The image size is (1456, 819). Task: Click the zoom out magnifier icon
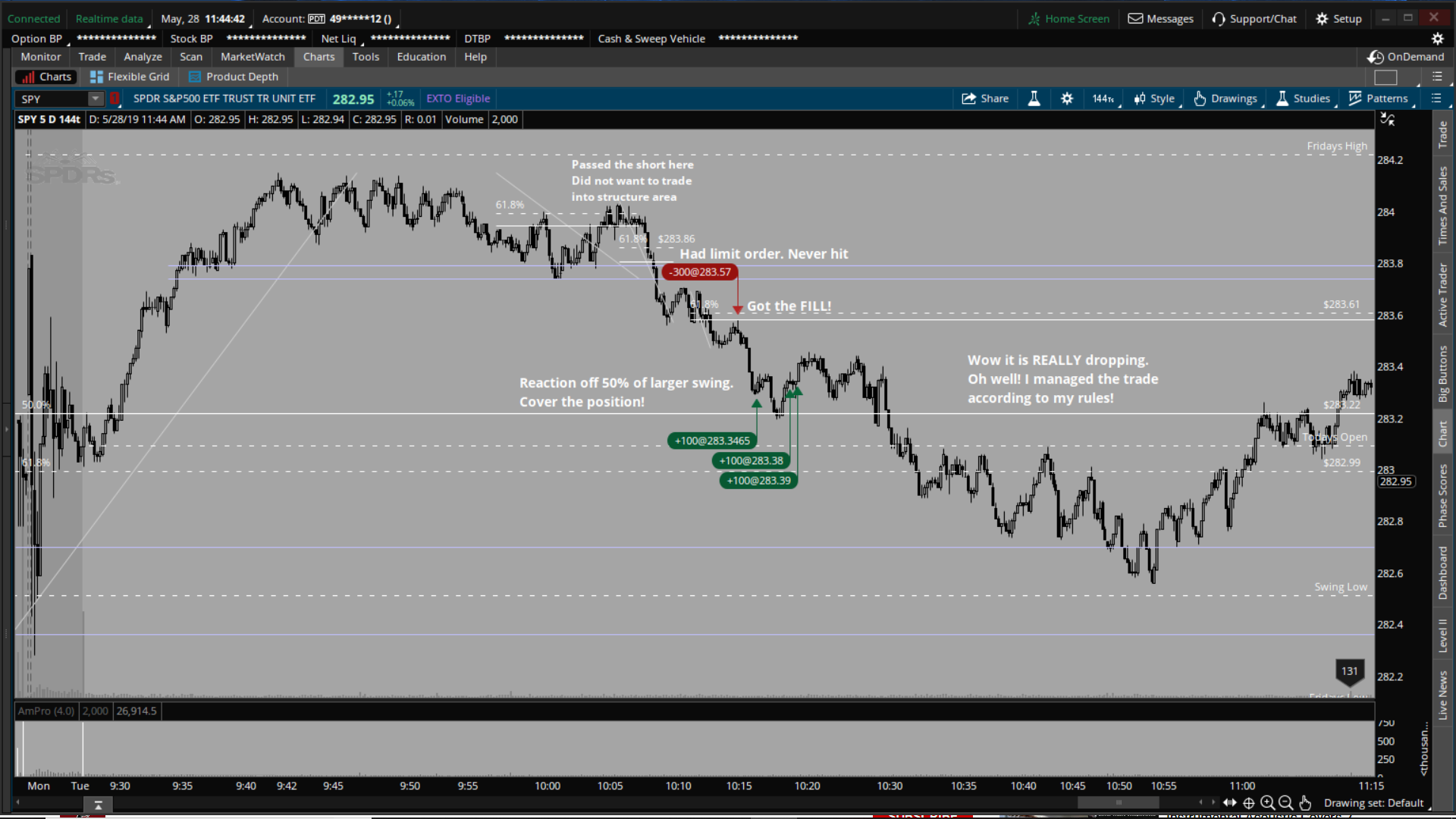click(1285, 802)
